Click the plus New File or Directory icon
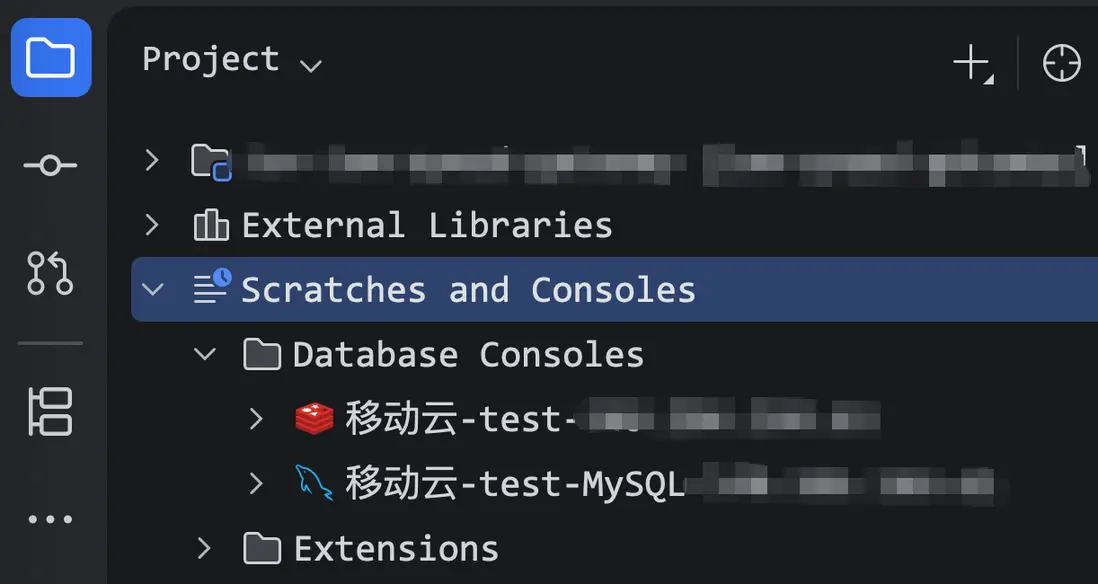 pos(971,63)
